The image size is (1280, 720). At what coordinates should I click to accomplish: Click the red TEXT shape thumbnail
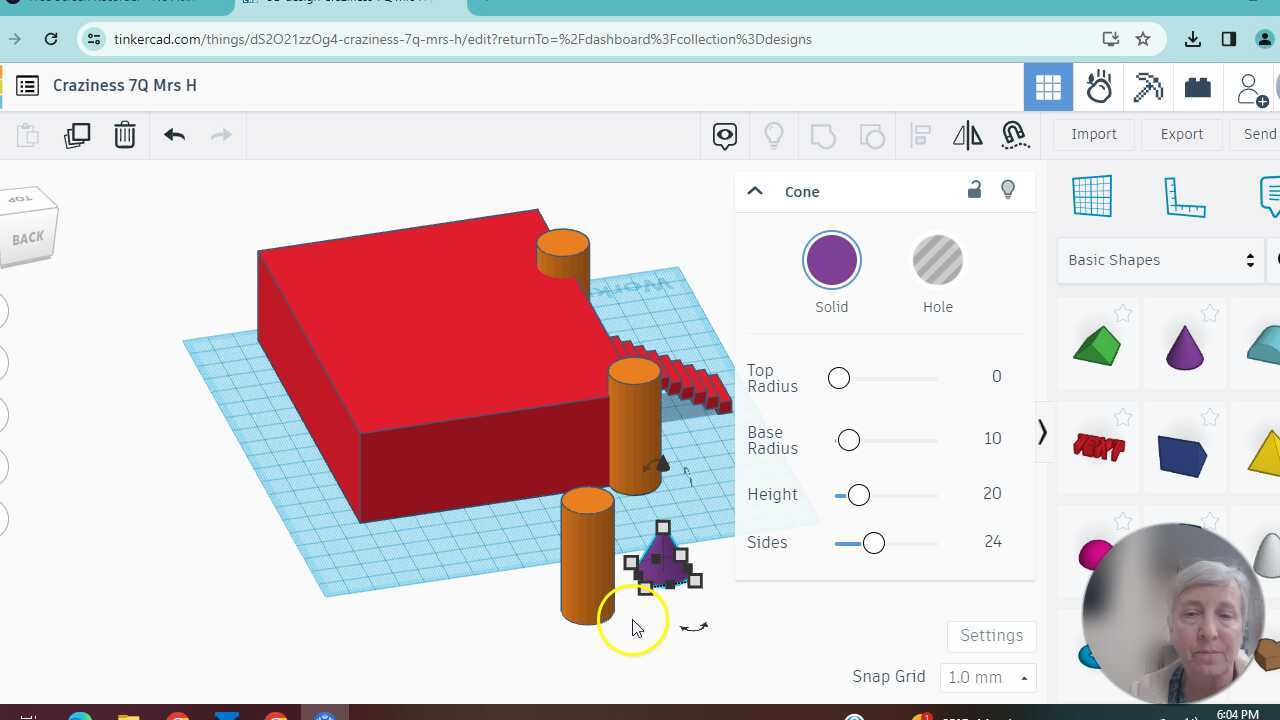click(x=1097, y=447)
